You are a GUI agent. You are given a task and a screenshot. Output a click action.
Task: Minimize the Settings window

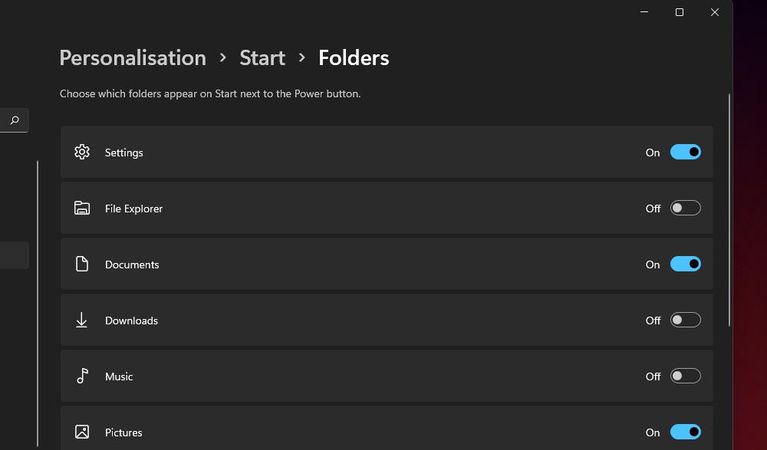[x=644, y=12]
